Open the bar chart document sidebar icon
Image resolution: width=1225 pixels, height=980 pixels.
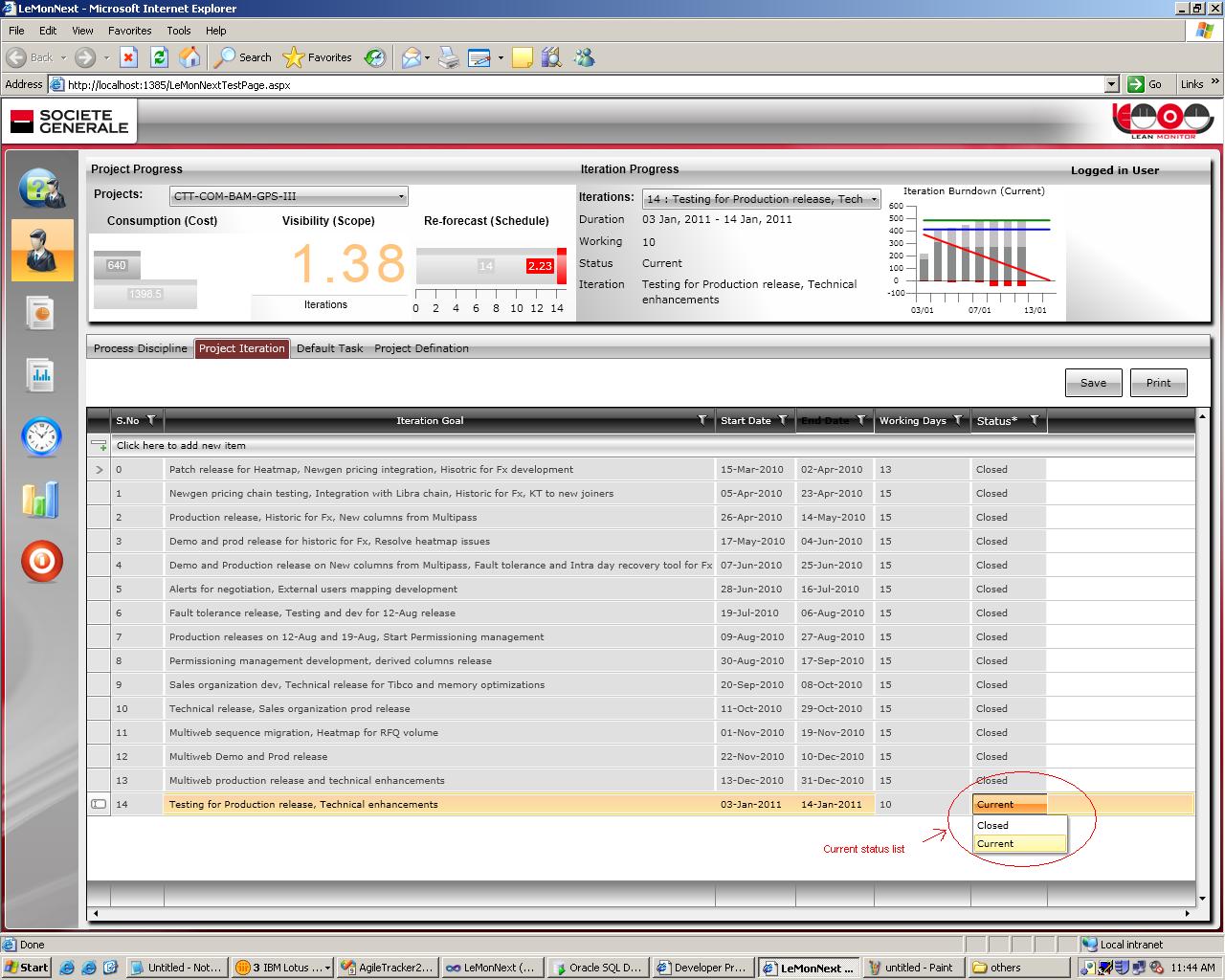(x=41, y=375)
